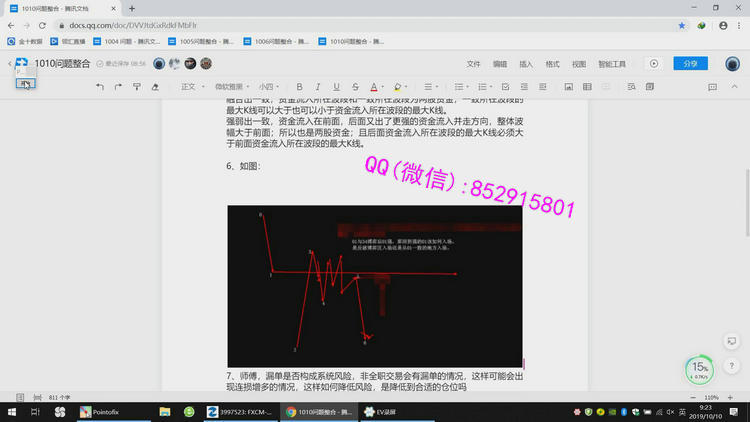Click the blue 分享 share button

(690, 63)
